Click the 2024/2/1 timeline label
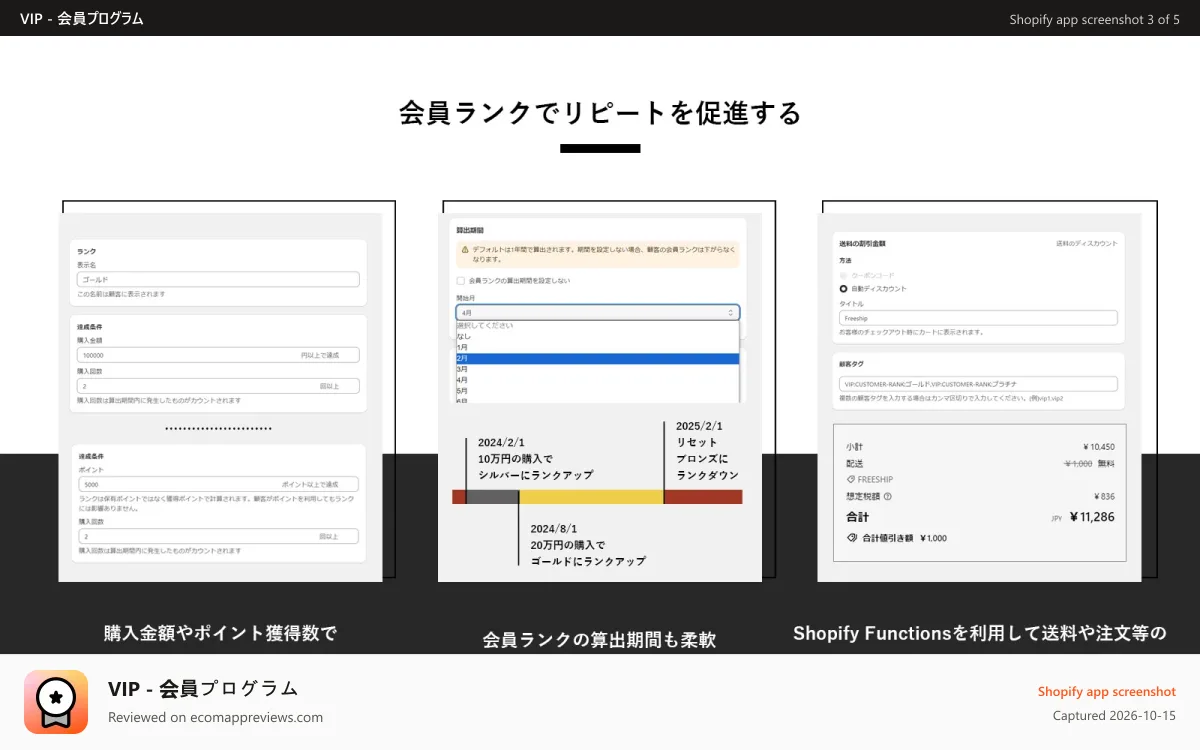The image size is (1200, 750). pyautogui.click(x=501, y=442)
